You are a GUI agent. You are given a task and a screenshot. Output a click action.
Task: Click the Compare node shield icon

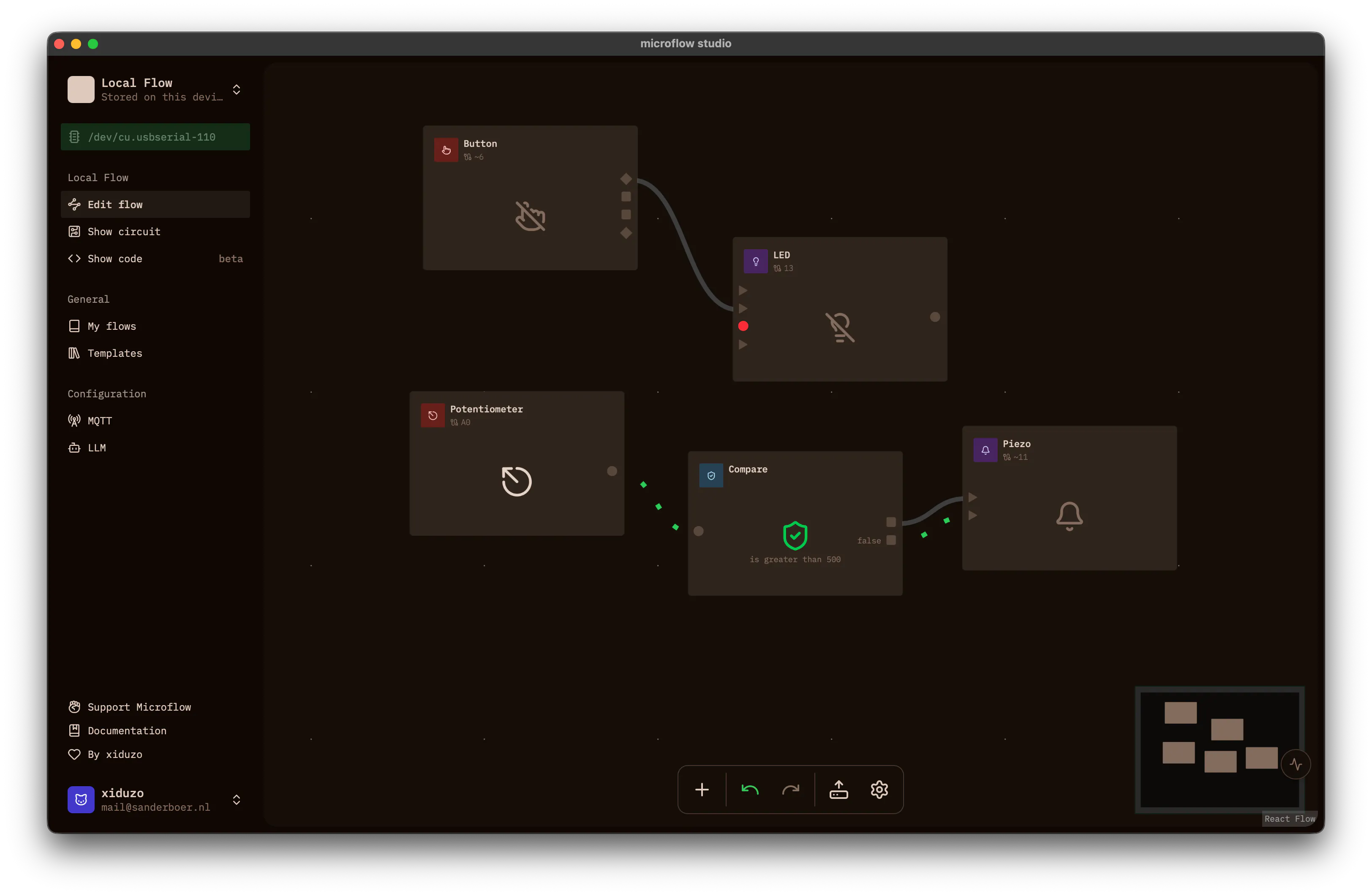click(711, 475)
